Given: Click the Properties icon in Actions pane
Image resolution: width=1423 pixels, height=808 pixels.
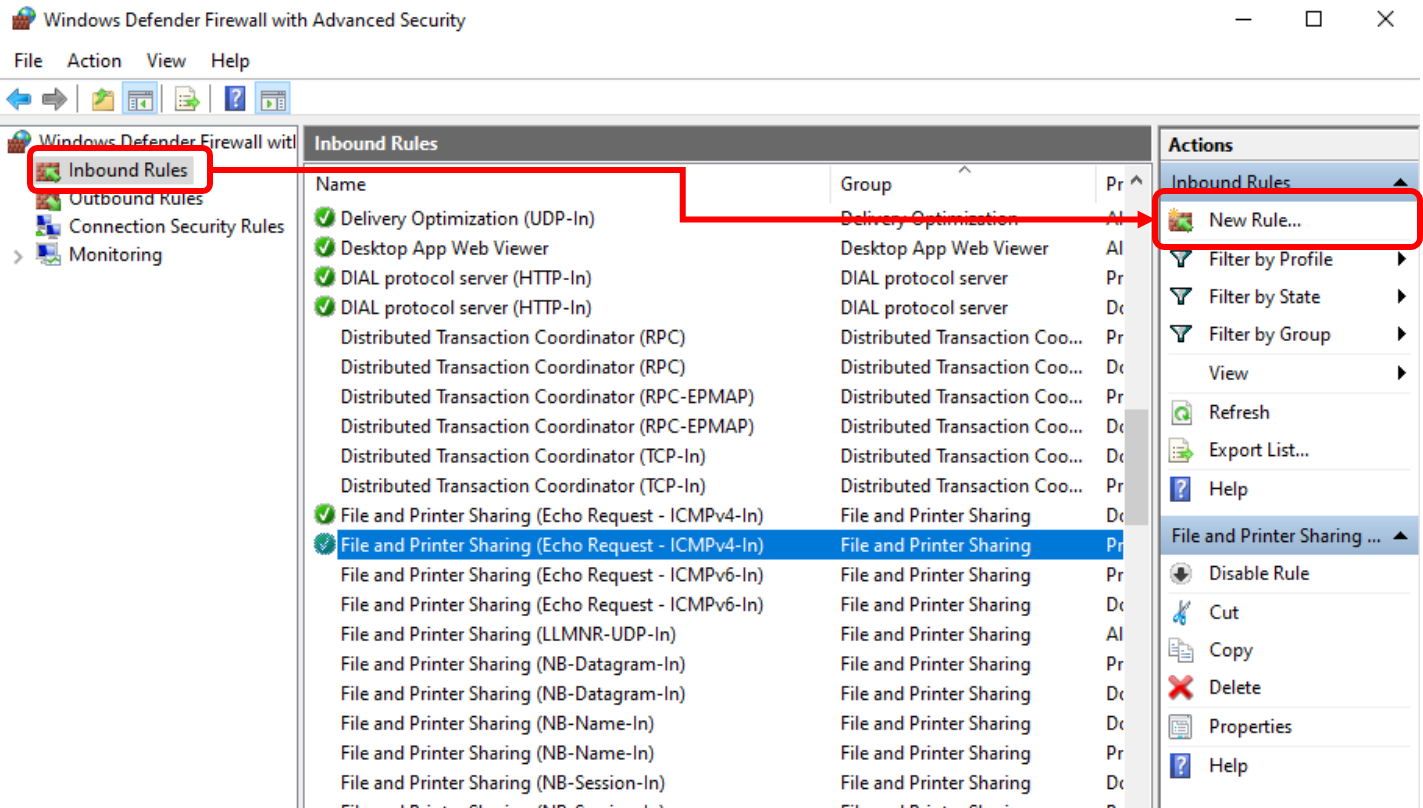Looking at the screenshot, I should click(x=1181, y=727).
